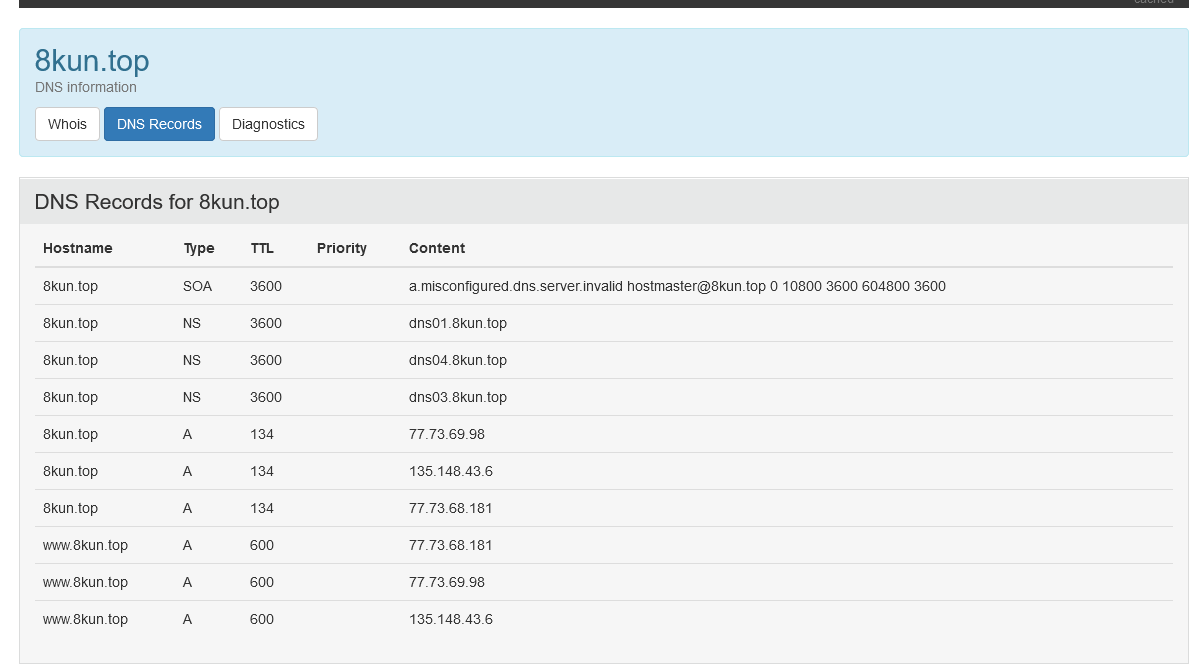Screen dimensions: 1200x672
Task: Click TTL 600 beside 77.73.69.98
Action: click(x=262, y=582)
